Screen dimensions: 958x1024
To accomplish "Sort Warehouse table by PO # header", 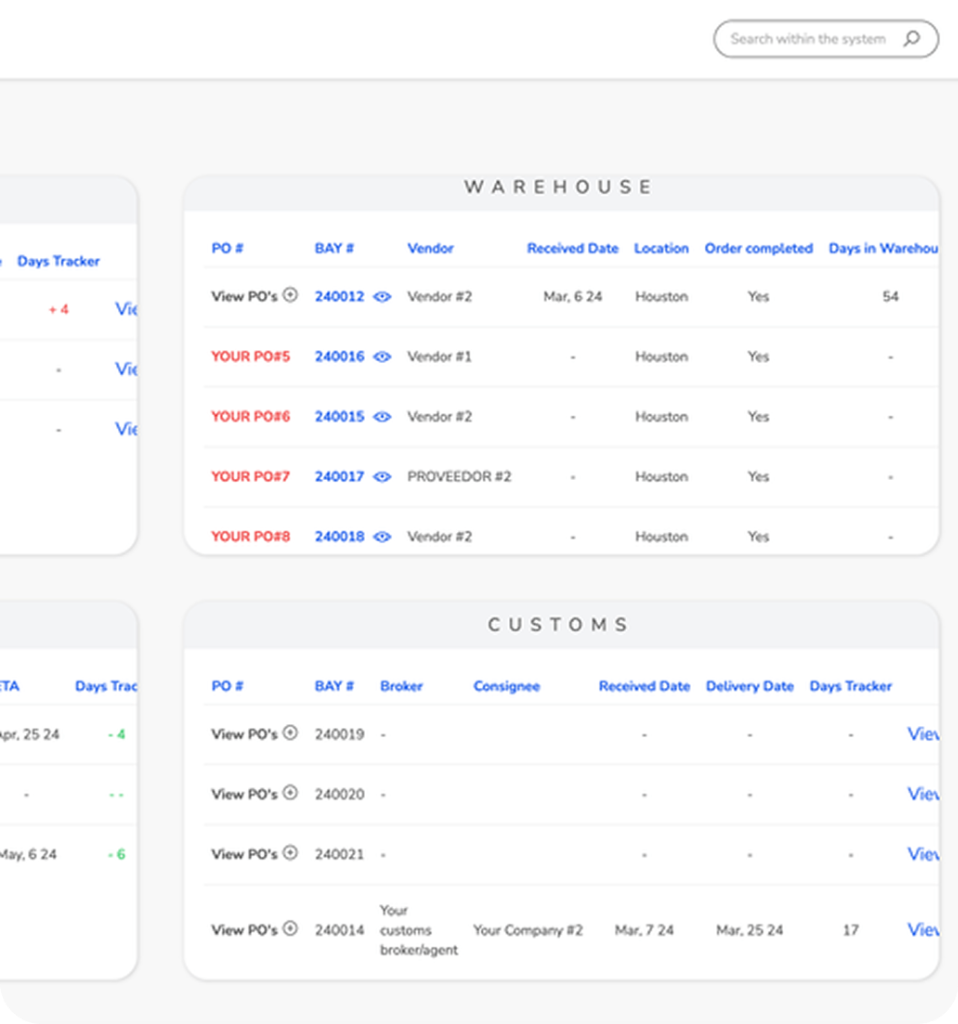I will (227, 248).
